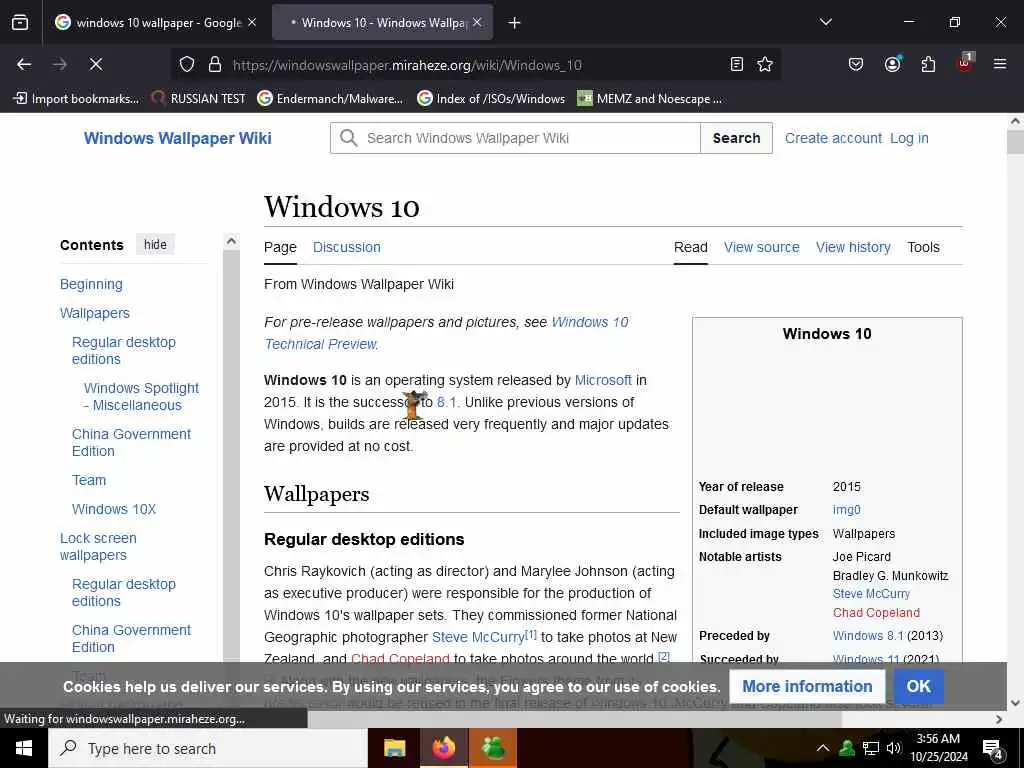Click the taskbar search box
The height and width of the screenshot is (768, 1024).
pyautogui.click(x=208, y=748)
